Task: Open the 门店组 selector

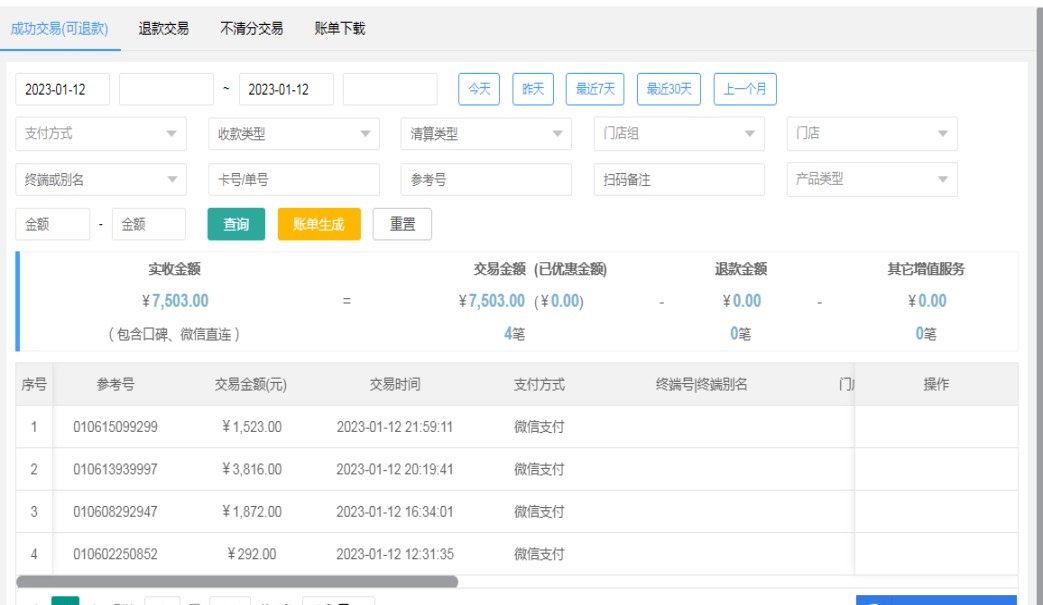Action: (678, 134)
